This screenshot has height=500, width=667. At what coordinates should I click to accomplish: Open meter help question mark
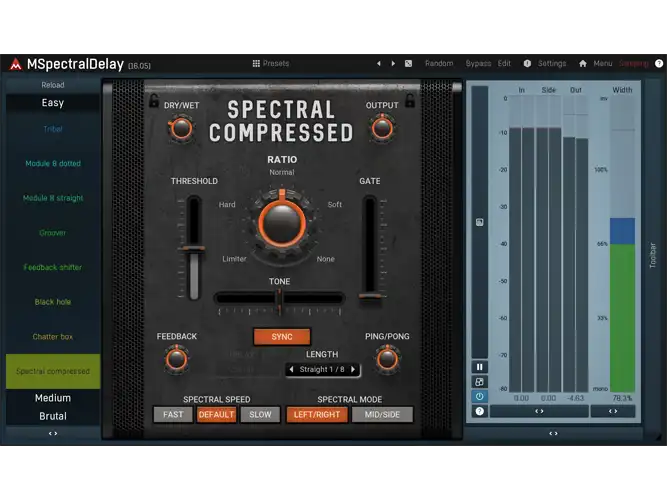click(479, 411)
